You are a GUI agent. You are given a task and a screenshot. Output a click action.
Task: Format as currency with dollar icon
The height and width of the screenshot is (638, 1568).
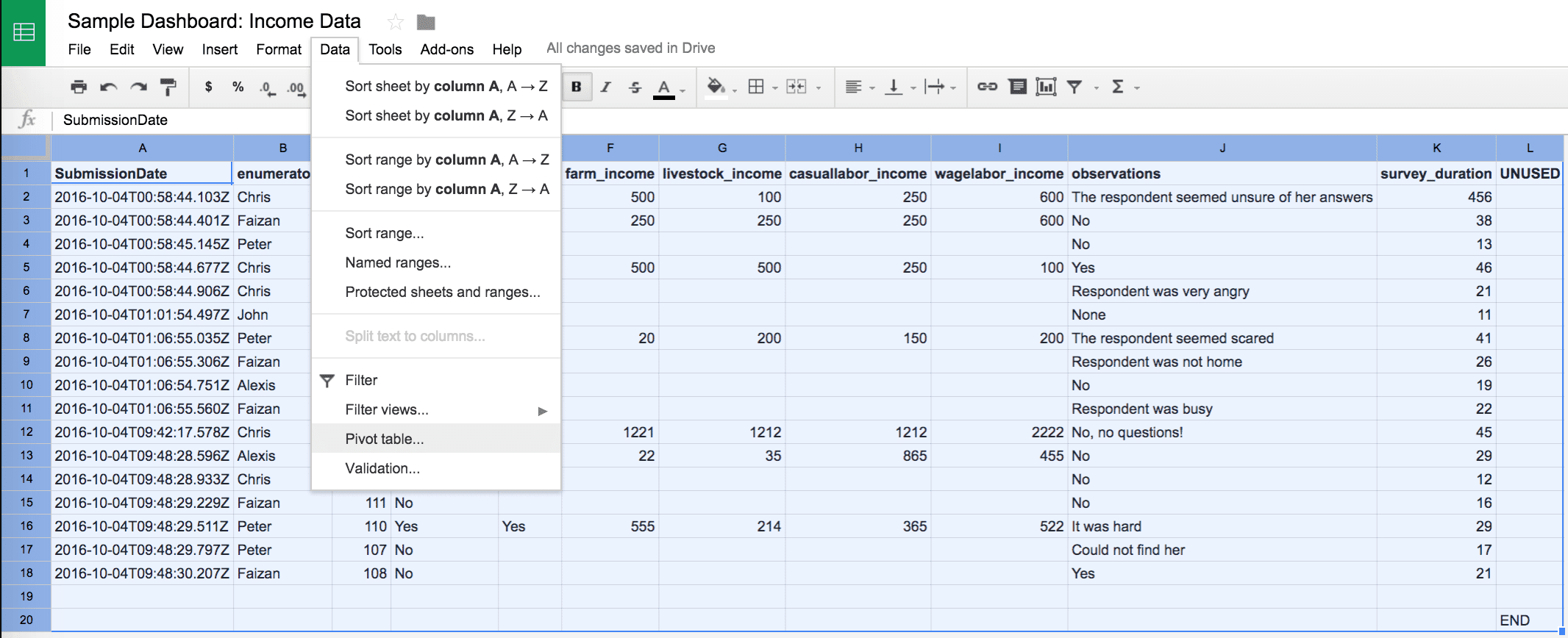(x=209, y=87)
